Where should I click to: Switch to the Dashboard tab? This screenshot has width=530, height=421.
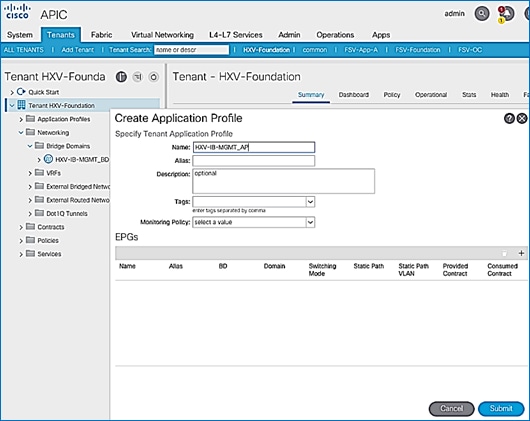(x=354, y=95)
